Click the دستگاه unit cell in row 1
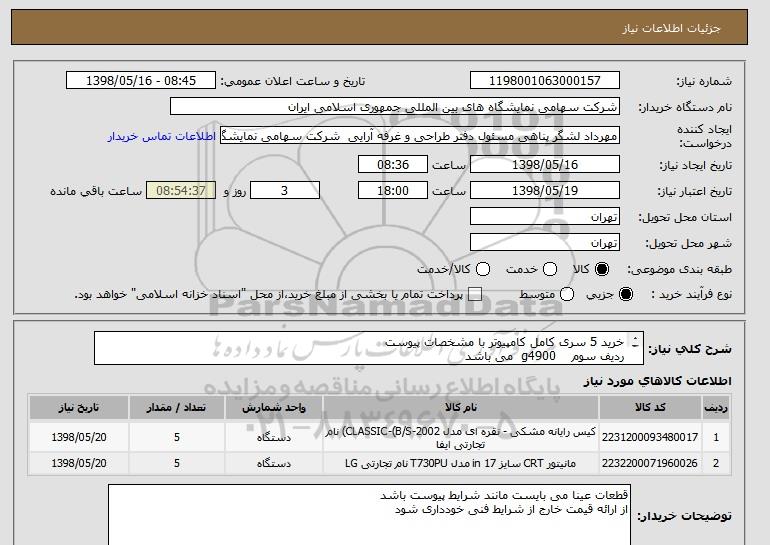770x545 pixels. point(274,437)
